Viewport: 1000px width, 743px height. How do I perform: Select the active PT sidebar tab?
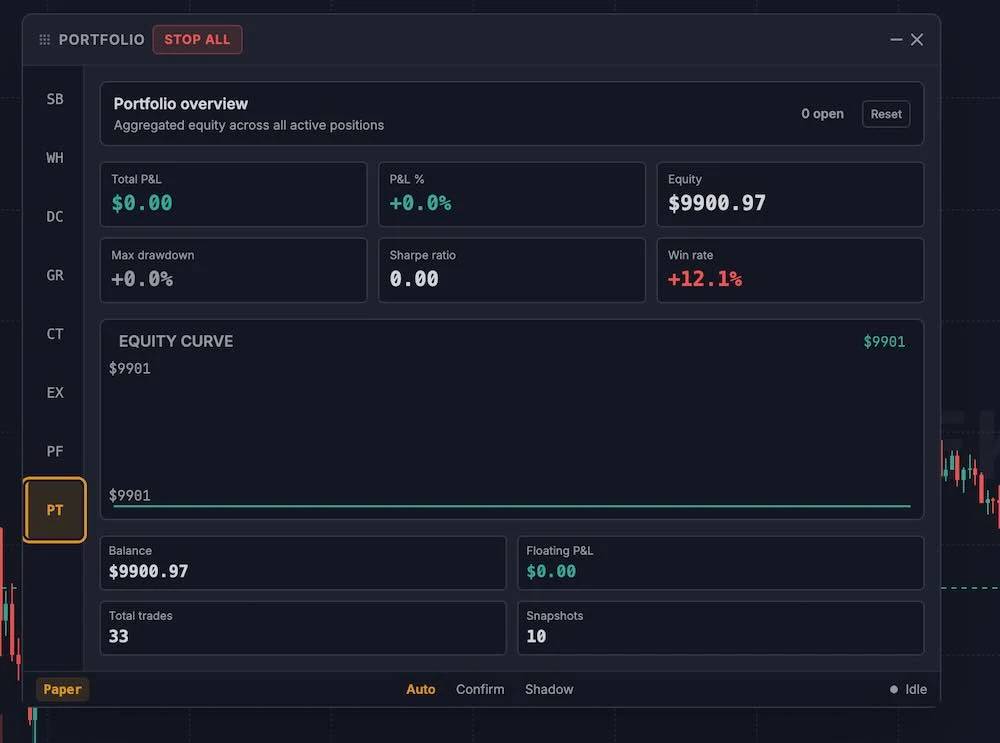(x=55, y=510)
